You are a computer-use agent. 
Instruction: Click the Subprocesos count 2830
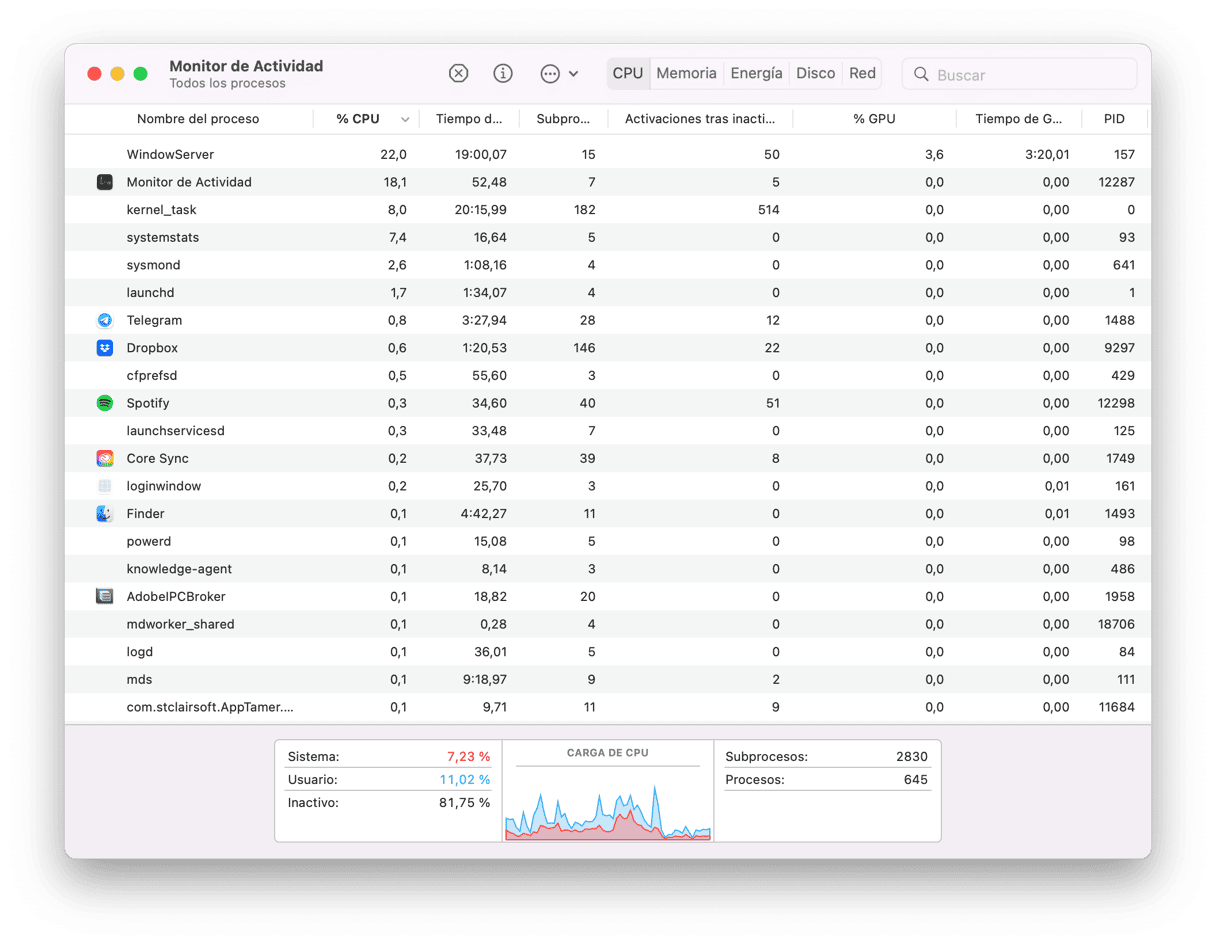pos(912,757)
